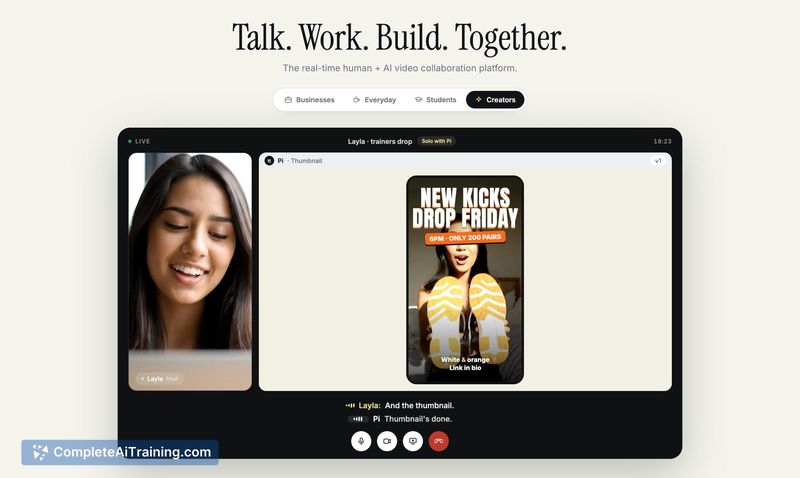Click caption 'Thumbnail's done.'

pyautogui.click(x=418, y=419)
